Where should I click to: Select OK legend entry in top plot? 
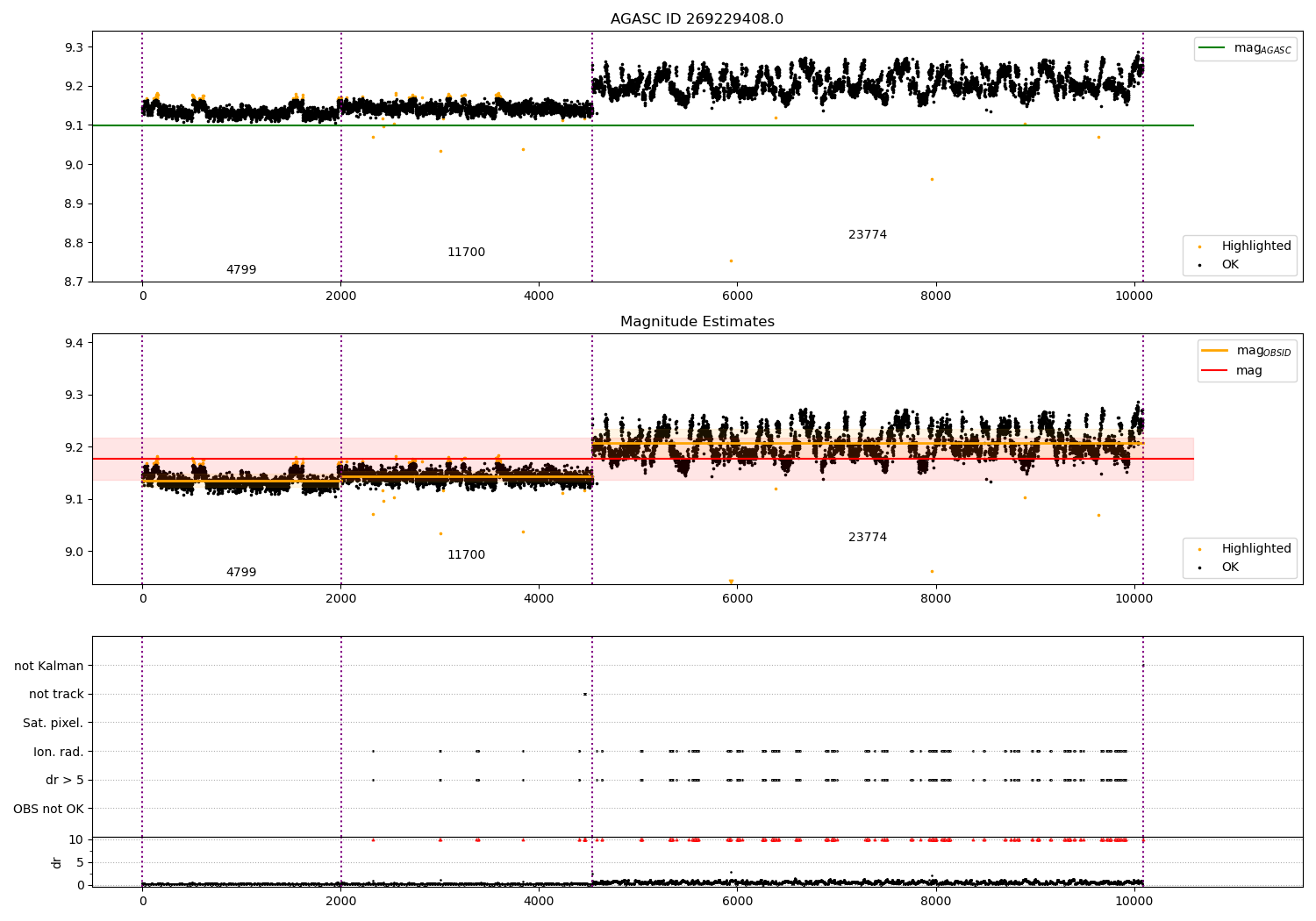tap(1219, 265)
